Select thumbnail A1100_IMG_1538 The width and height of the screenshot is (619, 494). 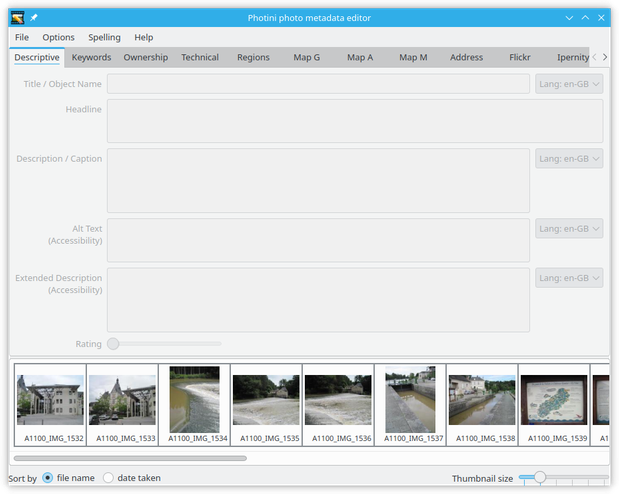click(x=482, y=405)
